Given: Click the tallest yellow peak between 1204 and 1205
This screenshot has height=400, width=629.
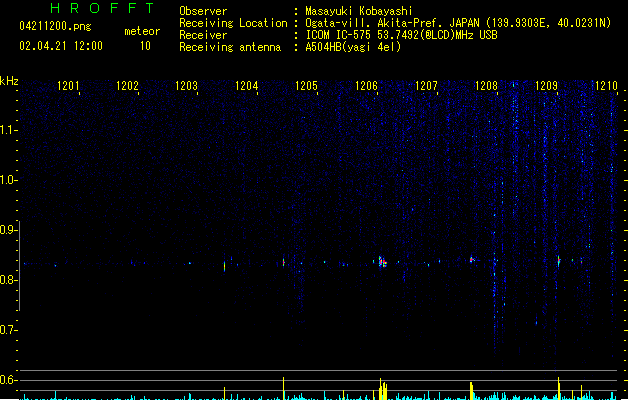Looking at the screenshot, I should 284,388.
